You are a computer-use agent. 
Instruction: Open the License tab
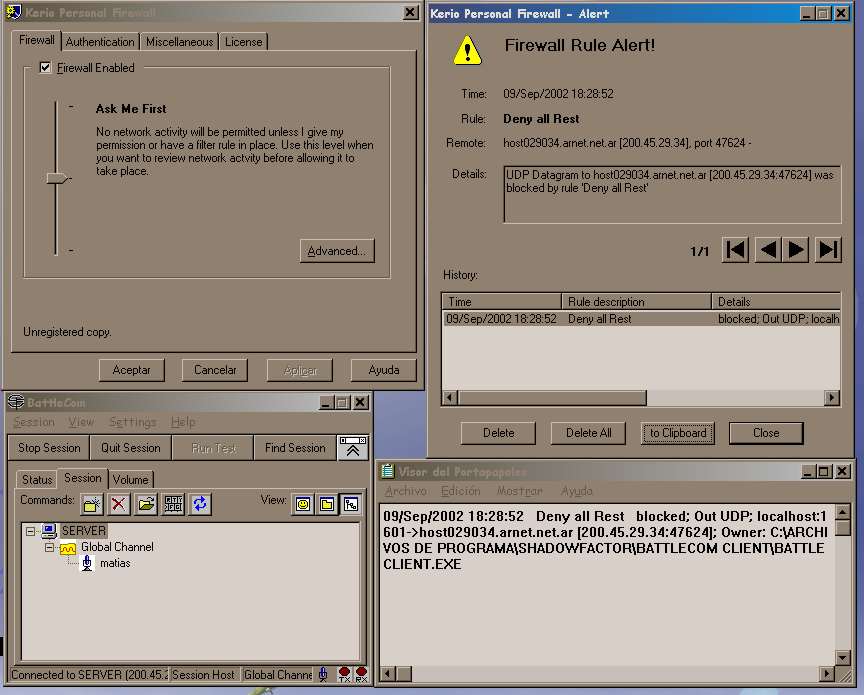point(244,42)
